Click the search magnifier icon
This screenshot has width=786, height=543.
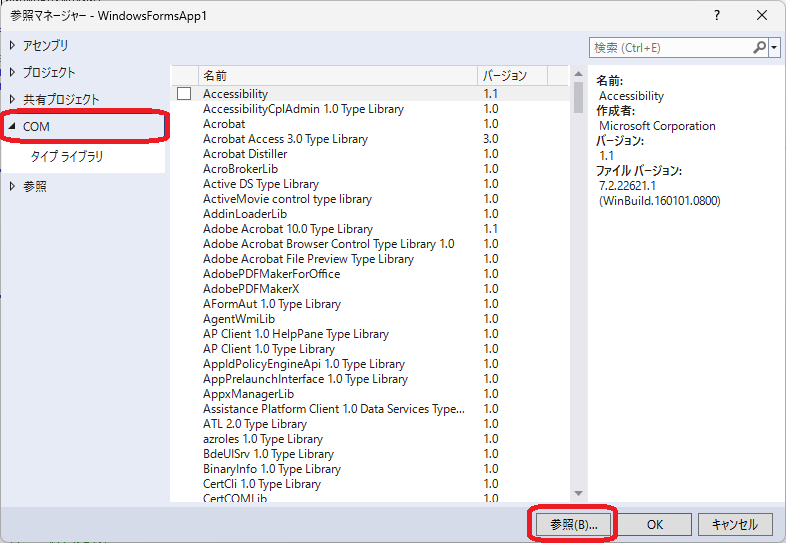pos(759,48)
